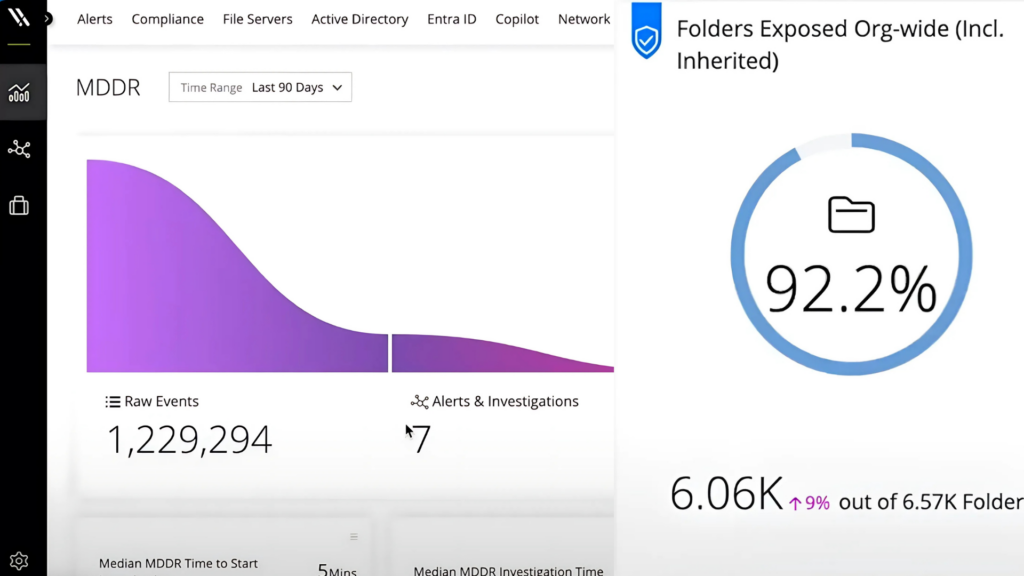Open the Time Range Last 90 Days dropdown
The image size is (1024, 576).
pos(260,87)
